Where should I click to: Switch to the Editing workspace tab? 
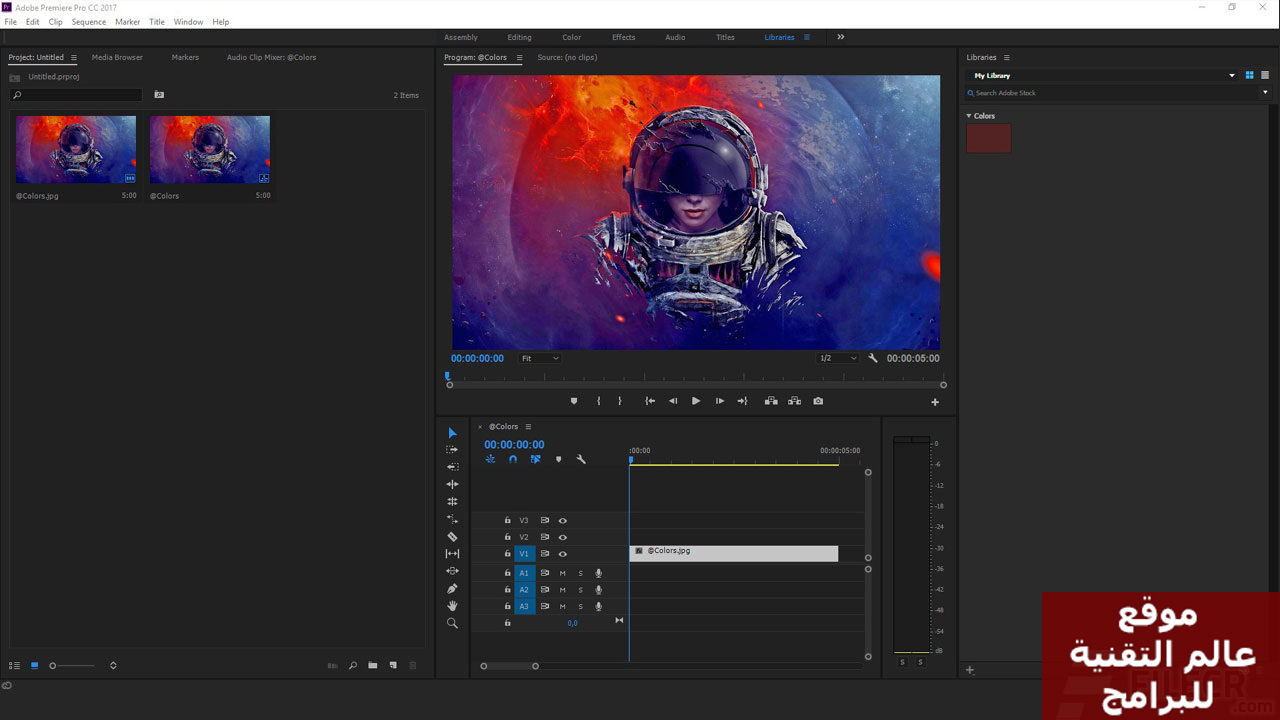(x=519, y=37)
